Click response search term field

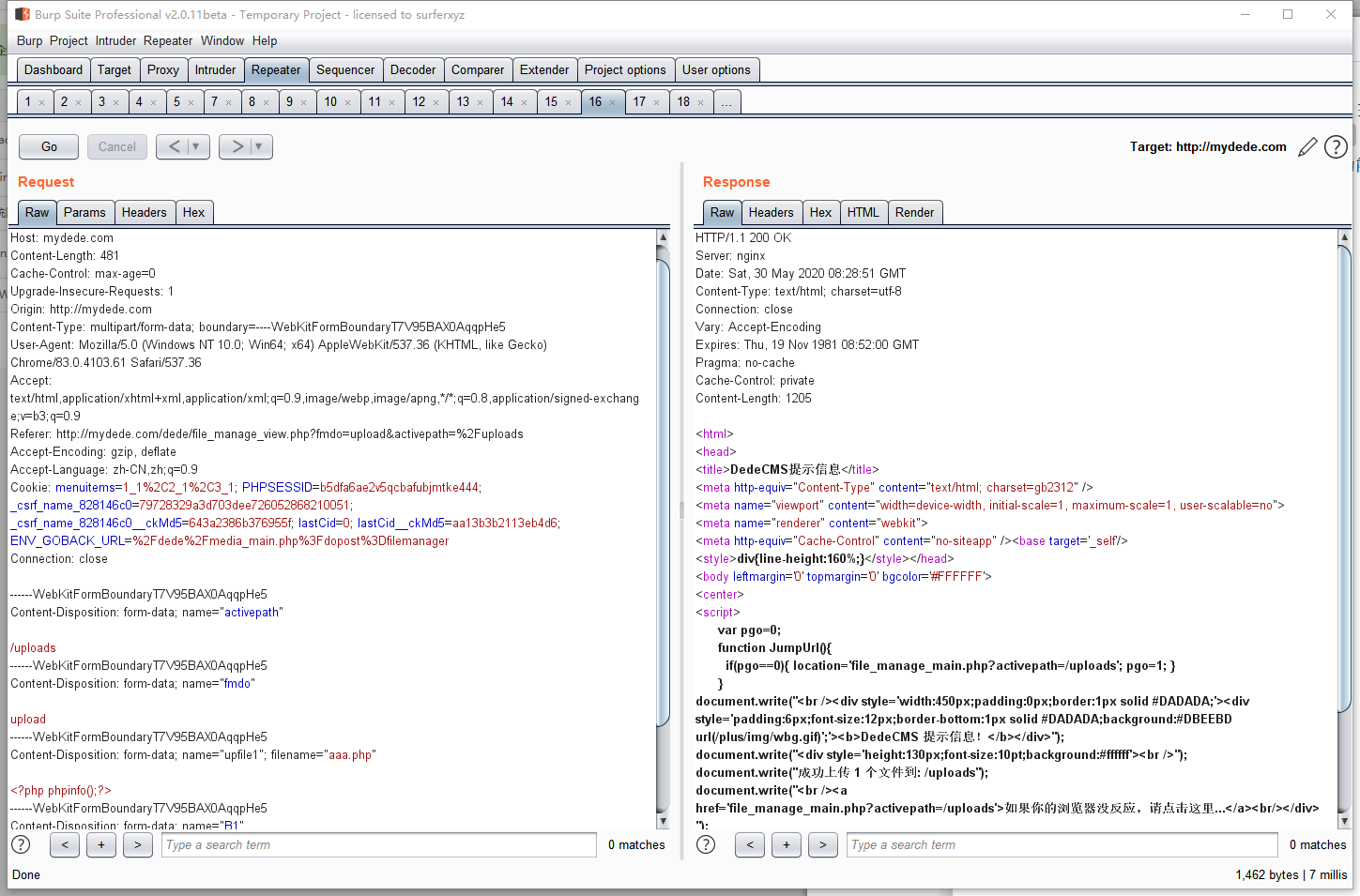(1062, 844)
